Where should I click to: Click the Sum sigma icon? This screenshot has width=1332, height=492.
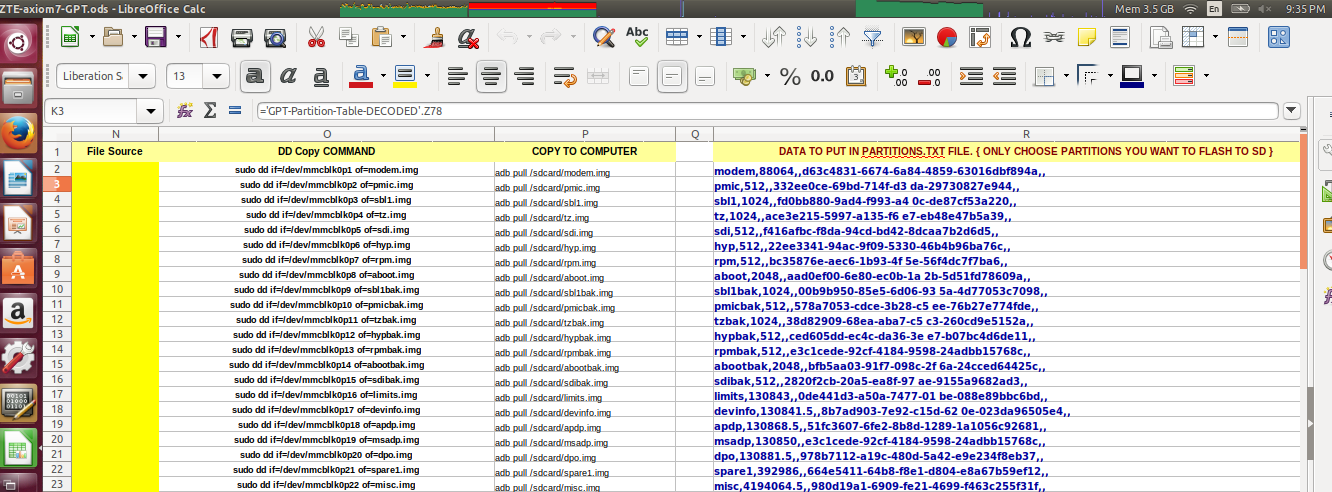210,110
